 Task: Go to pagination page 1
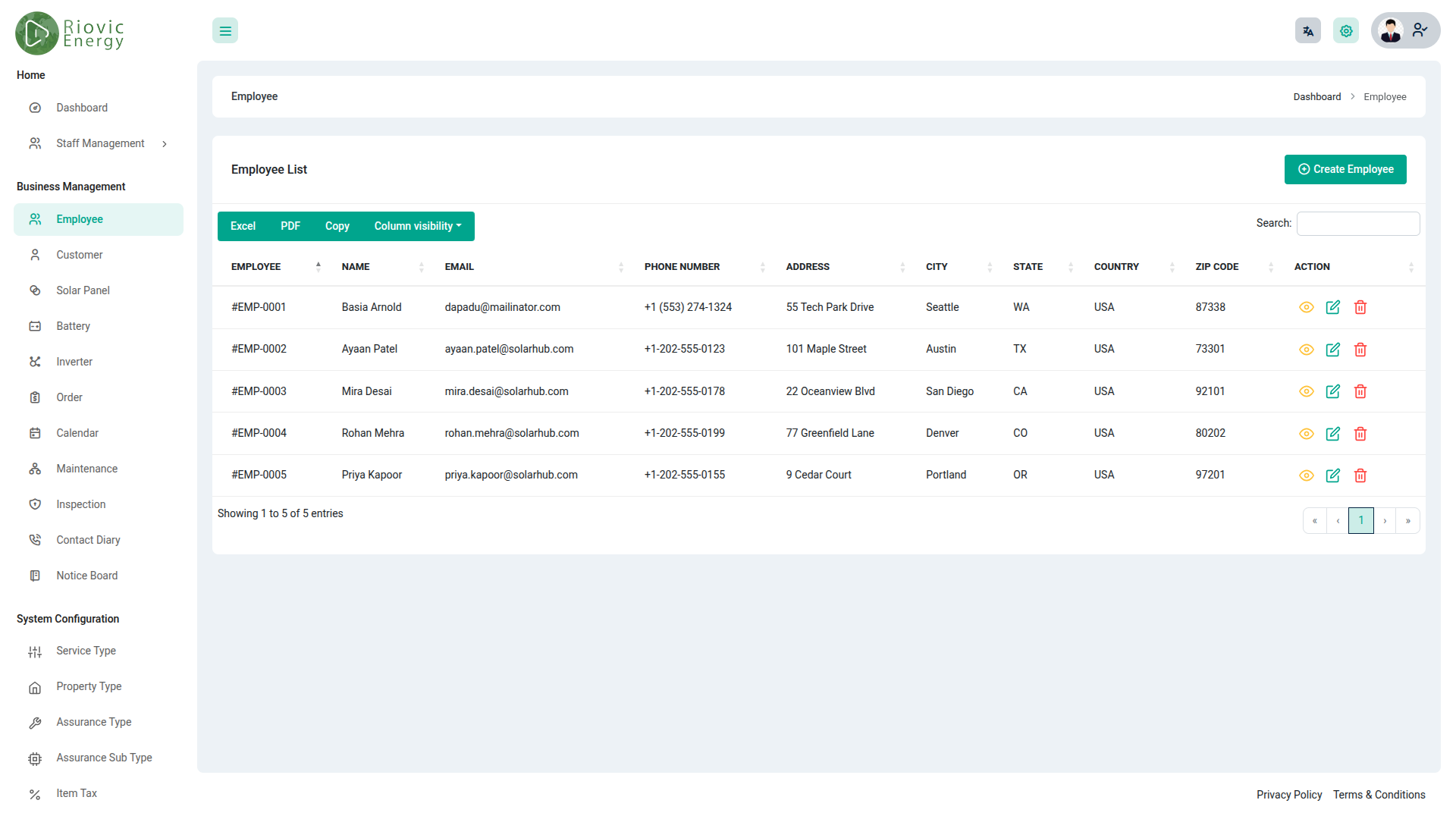click(1361, 520)
